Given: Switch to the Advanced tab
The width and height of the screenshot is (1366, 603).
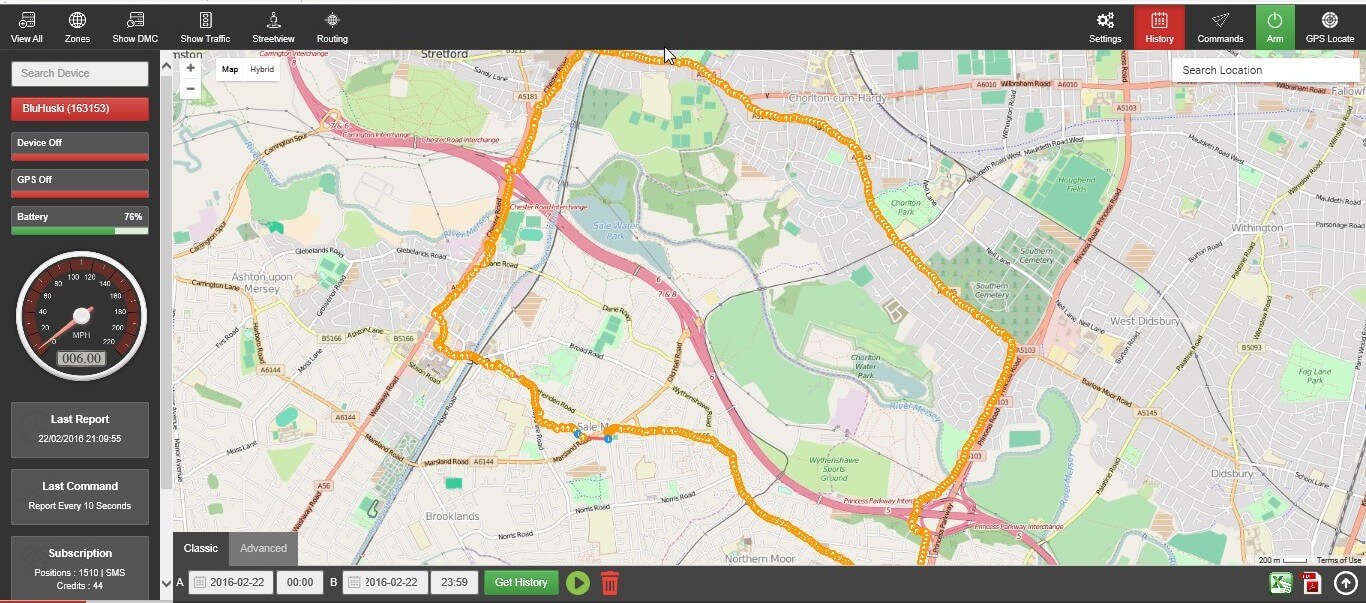Looking at the screenshot, I should 263,548.
